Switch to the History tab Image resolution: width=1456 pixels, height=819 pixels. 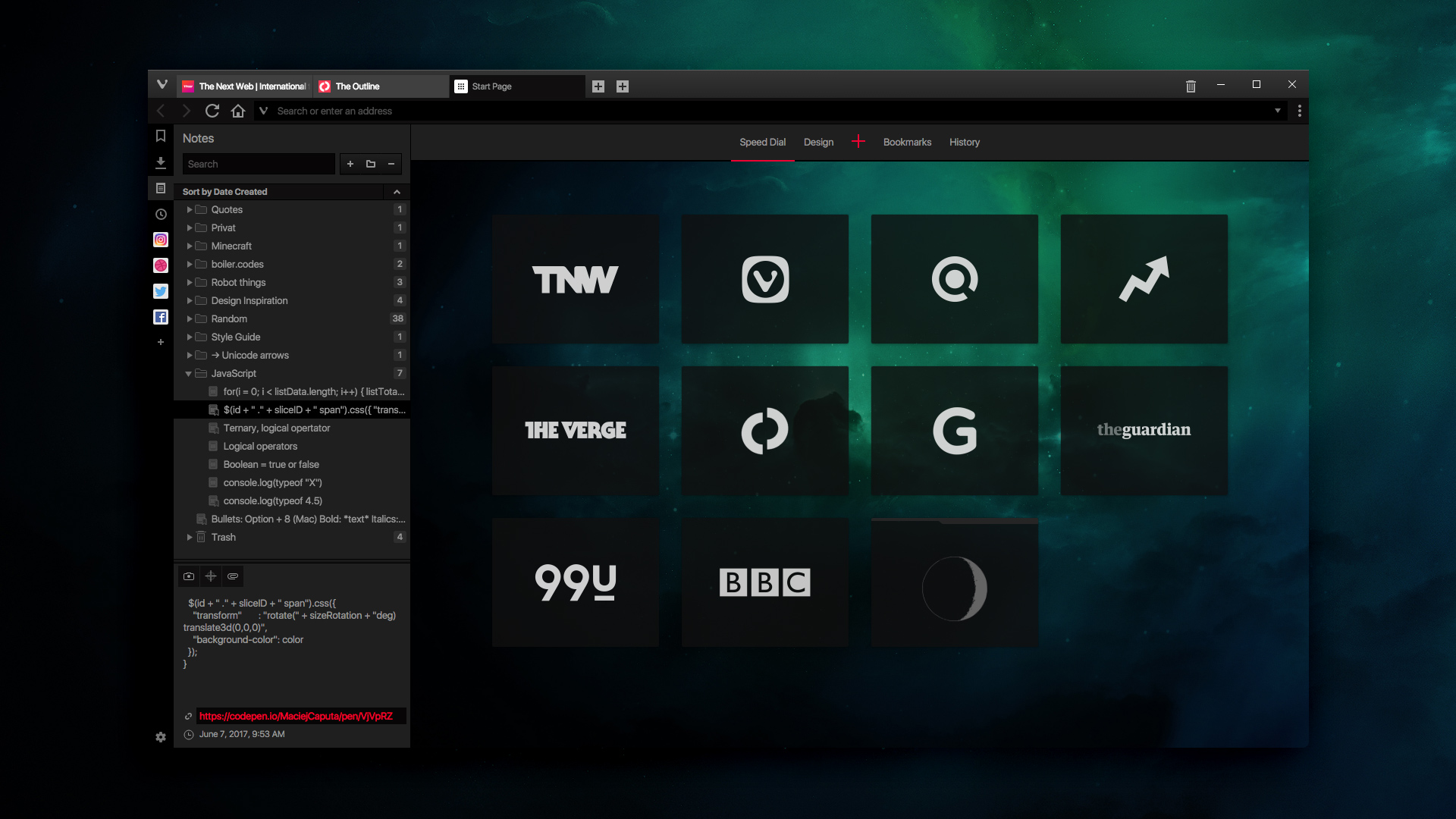[964, 141]
